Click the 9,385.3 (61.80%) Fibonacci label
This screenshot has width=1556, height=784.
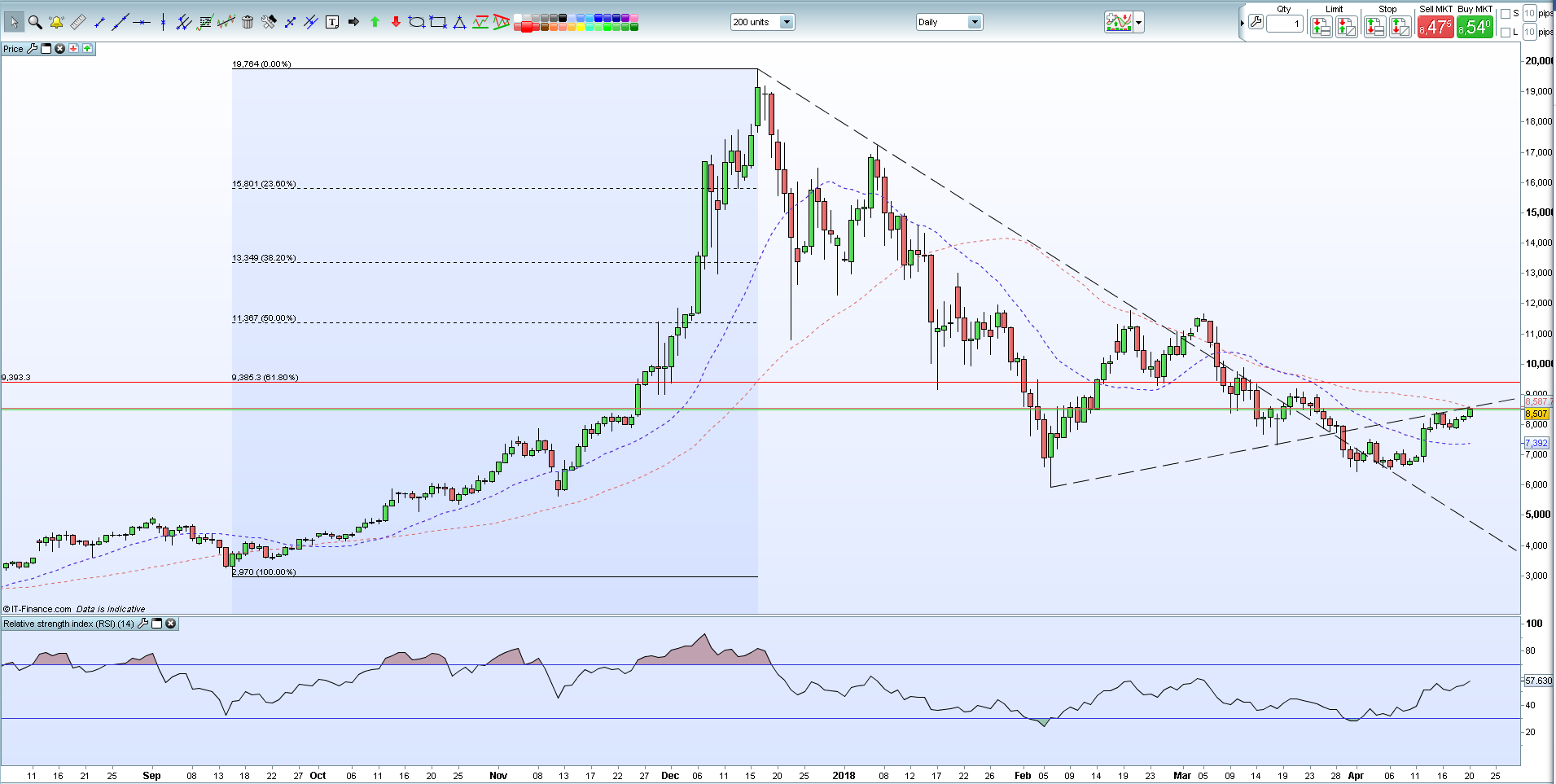coord(265,378)
